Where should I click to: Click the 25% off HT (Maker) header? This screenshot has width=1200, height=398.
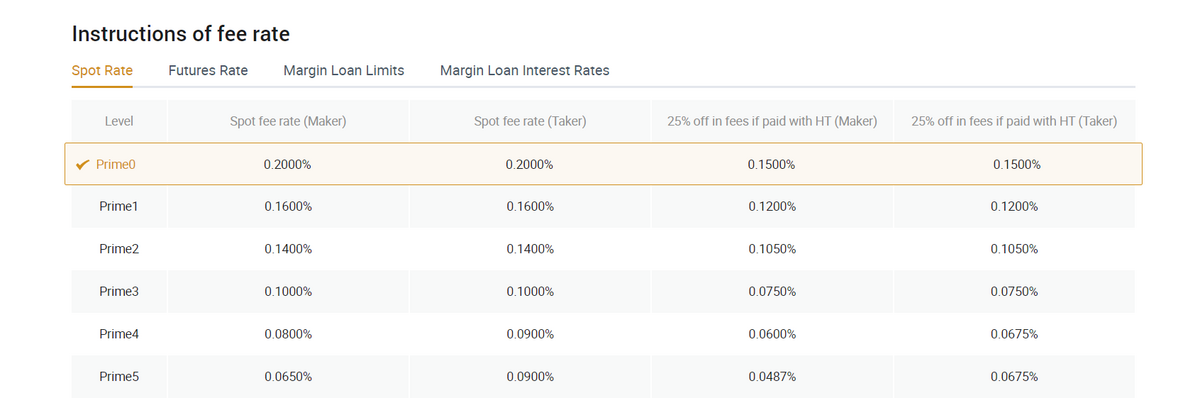[x=772, y=121]
